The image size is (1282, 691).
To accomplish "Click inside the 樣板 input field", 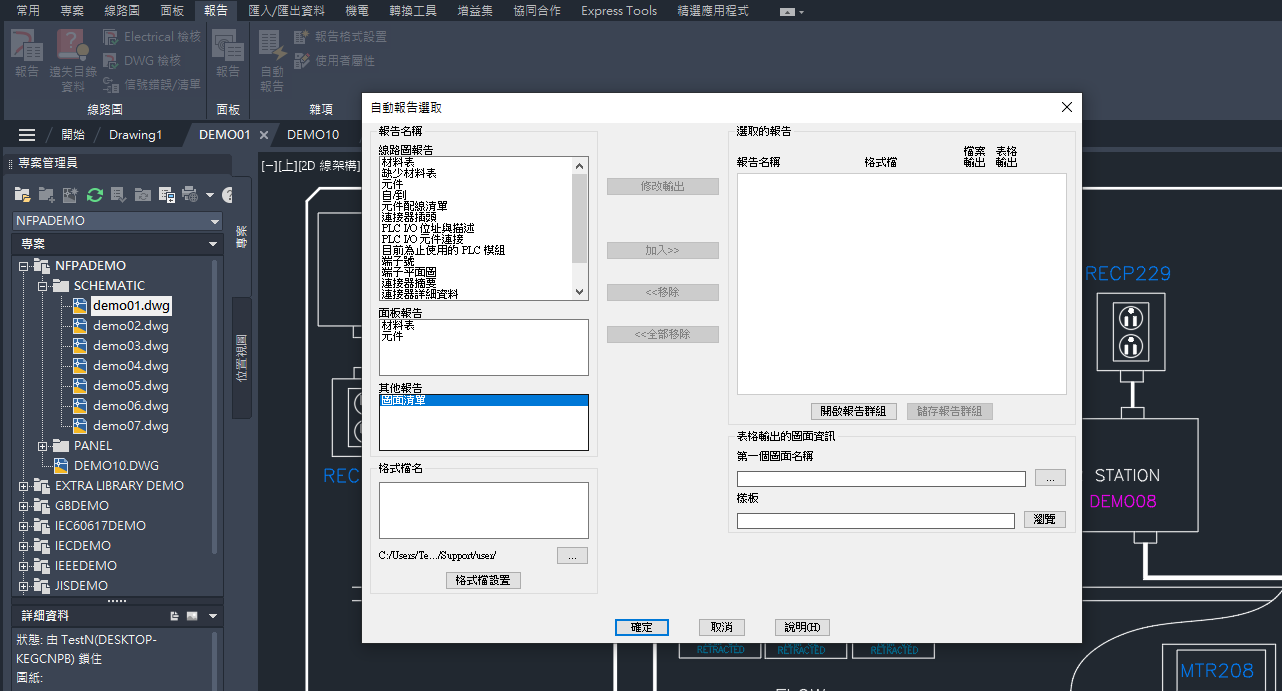I will tap(875, 520).
